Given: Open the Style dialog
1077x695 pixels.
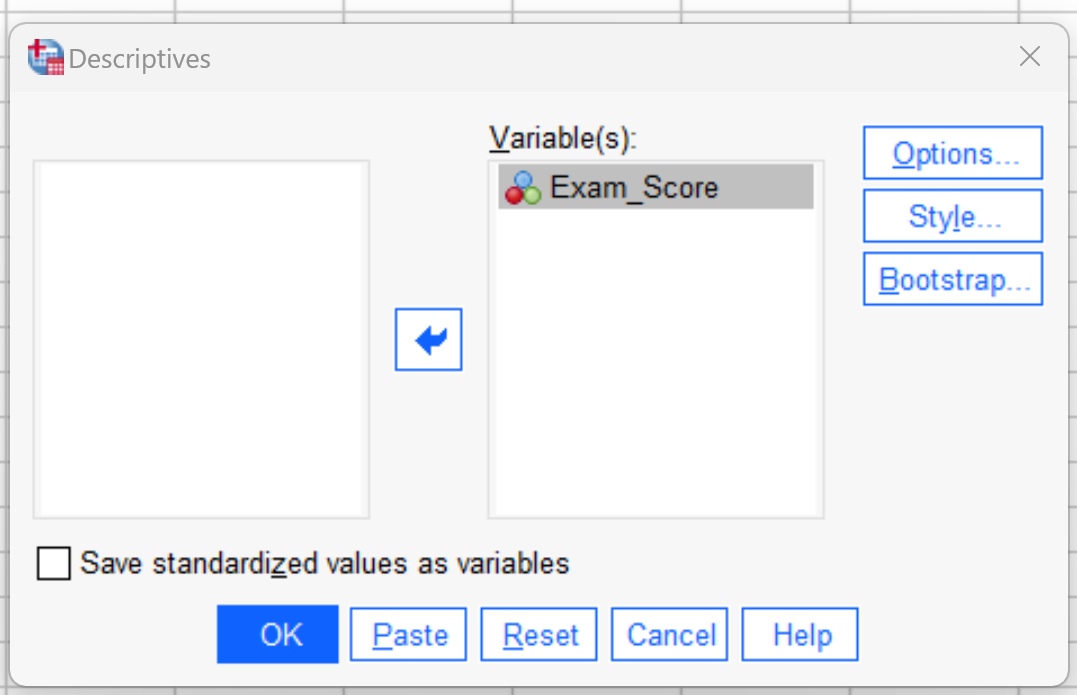Looking at the screenshot, I should click(x=951, y=215).
